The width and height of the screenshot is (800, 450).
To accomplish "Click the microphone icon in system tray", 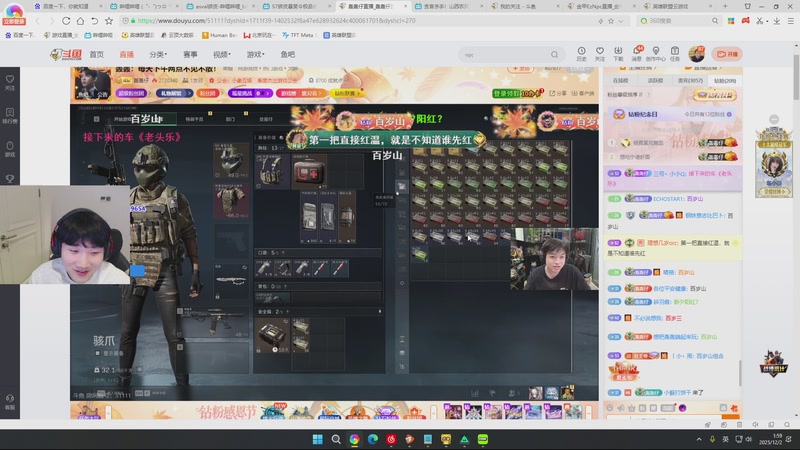I will click(x=712, y=439).
